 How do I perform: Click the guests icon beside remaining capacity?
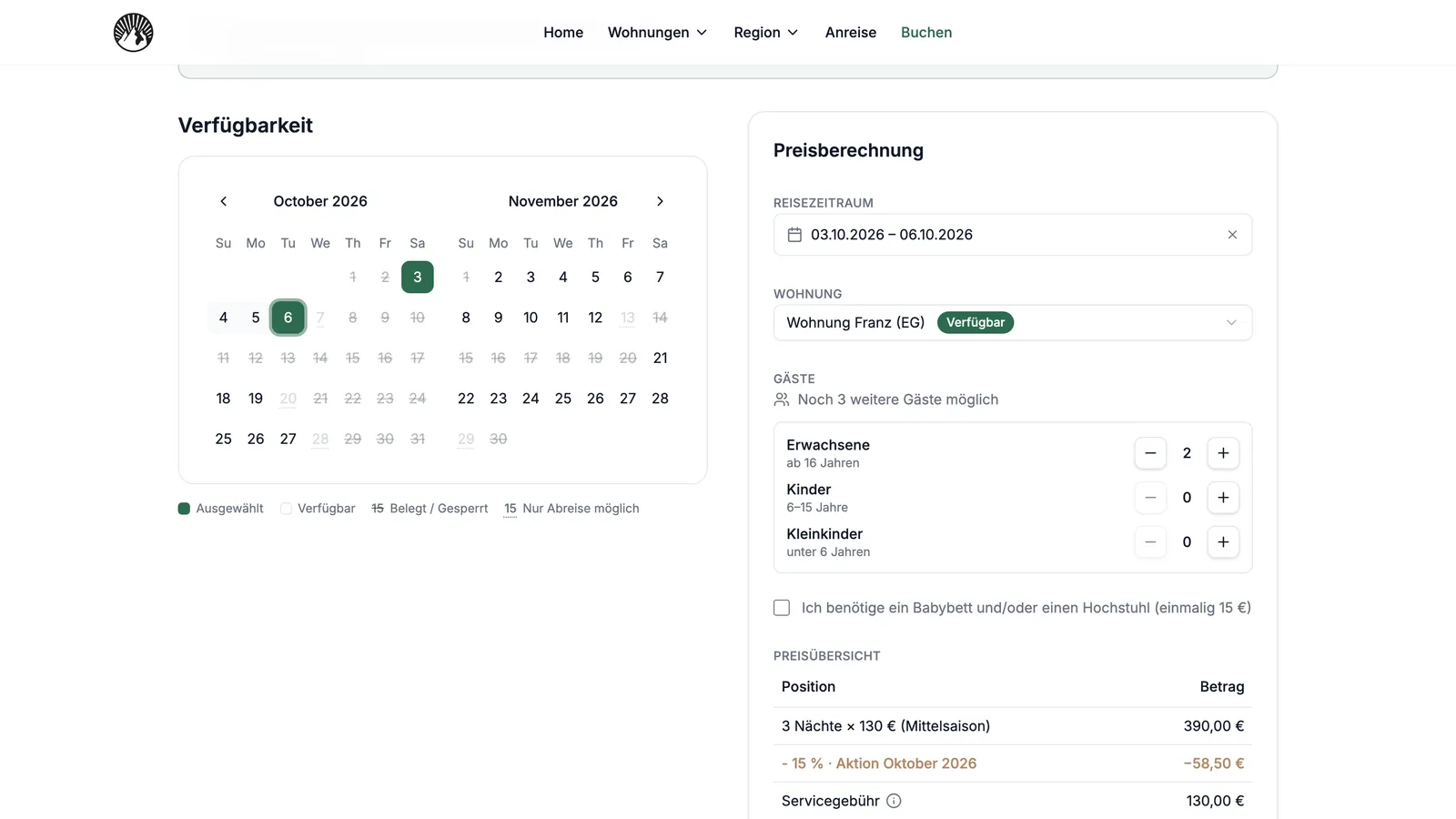[x=782, y=399]
